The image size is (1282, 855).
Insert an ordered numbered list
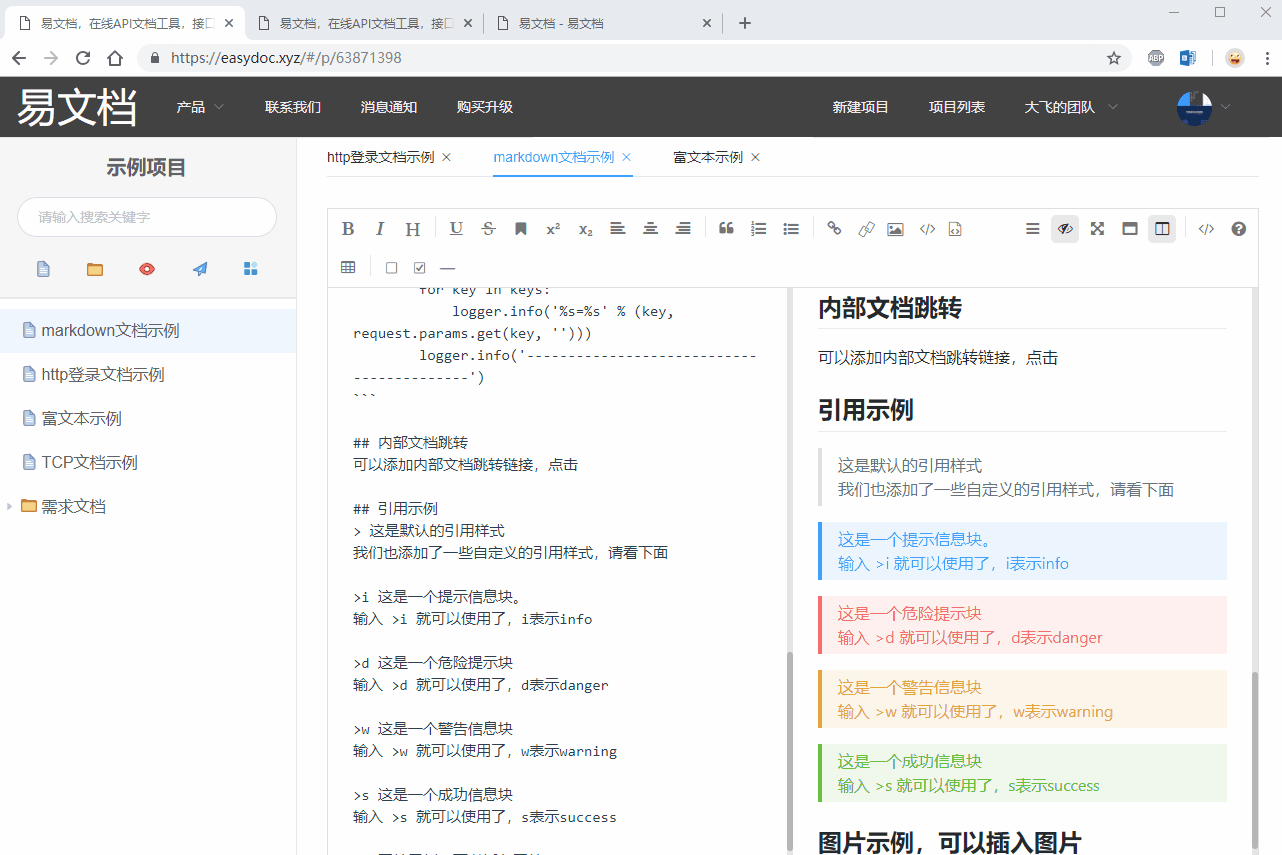pyautogui.click(x=759, y=229)
